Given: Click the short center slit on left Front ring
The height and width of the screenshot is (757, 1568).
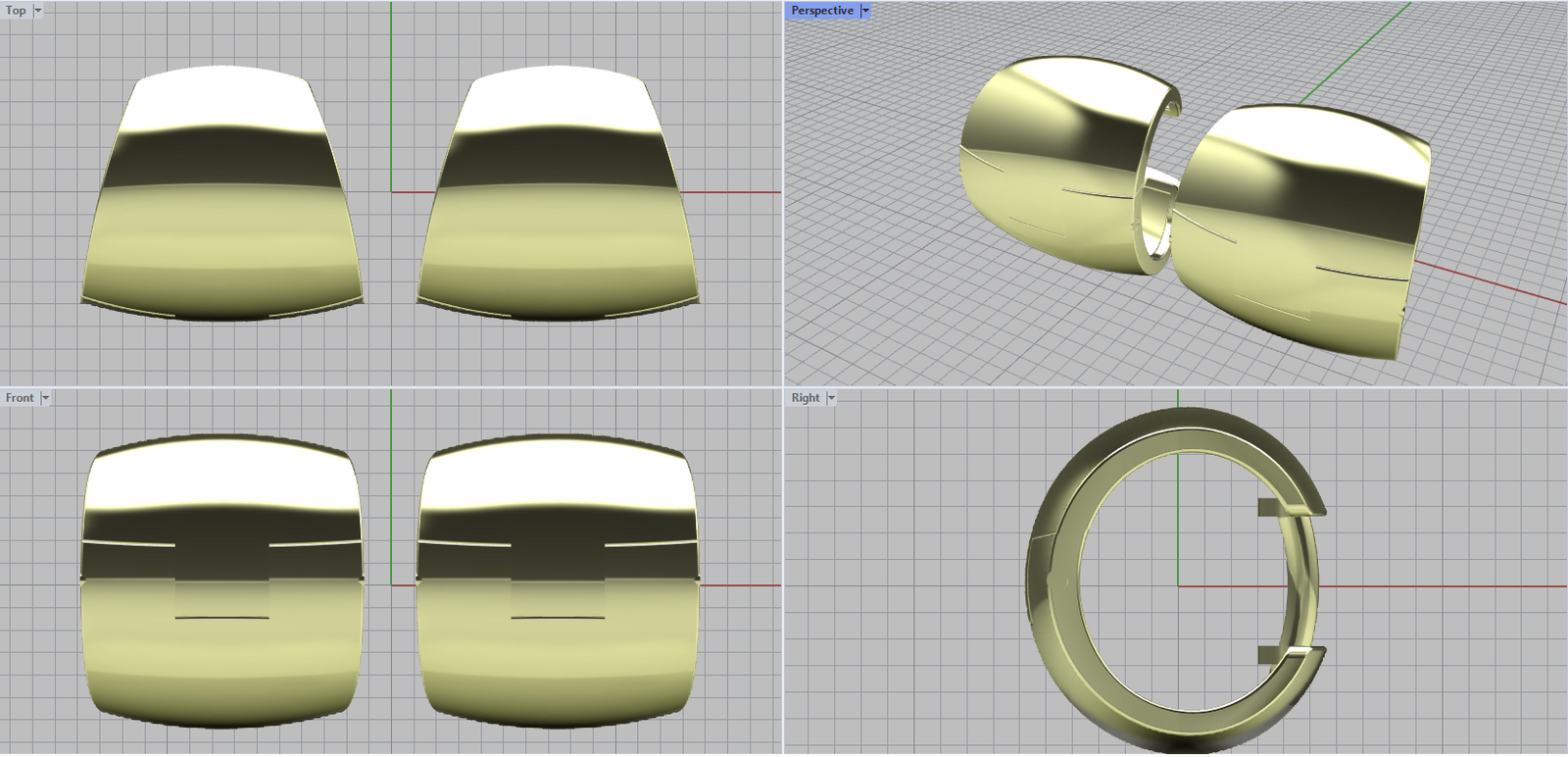Looking at the screenshot, I should pyautogui.click(x=221, y=618).
